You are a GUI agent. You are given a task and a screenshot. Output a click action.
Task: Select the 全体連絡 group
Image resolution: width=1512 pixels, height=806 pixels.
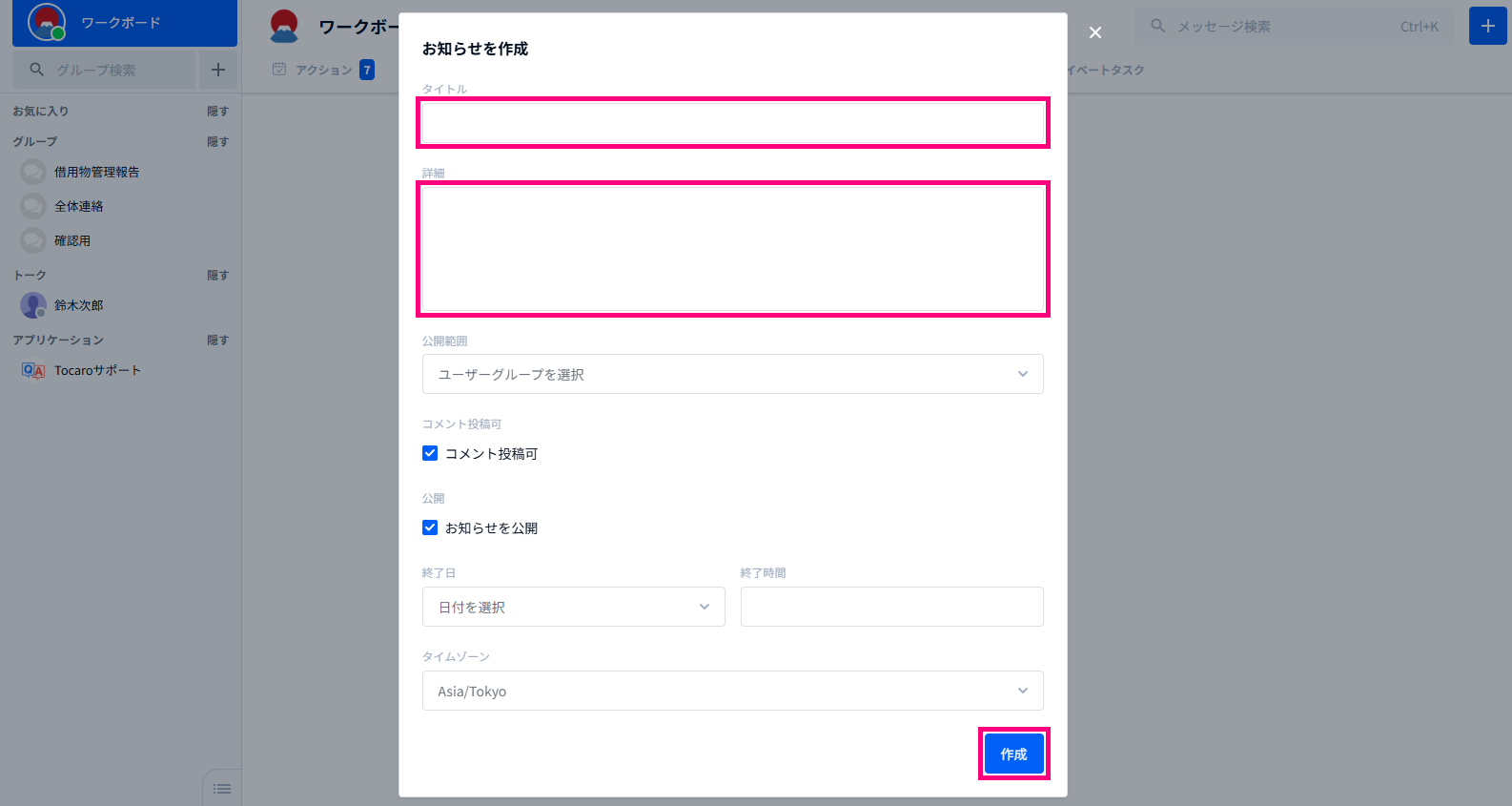[x=78, y=206]
